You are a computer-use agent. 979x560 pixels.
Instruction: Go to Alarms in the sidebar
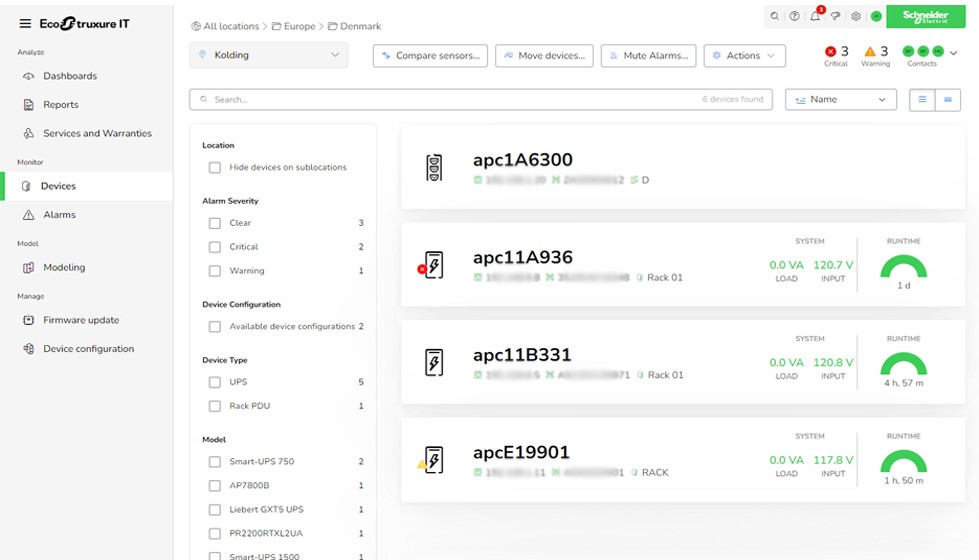click(x=59, y=215)
